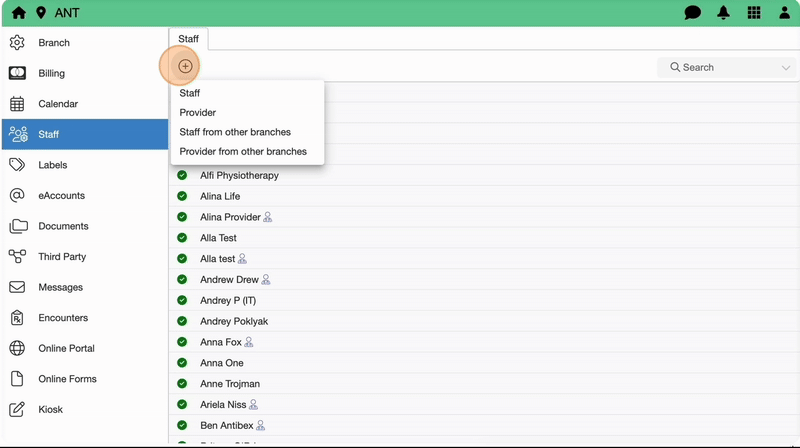Click the add plus circle button
The image size is (800, 448).
click(185, 66)
